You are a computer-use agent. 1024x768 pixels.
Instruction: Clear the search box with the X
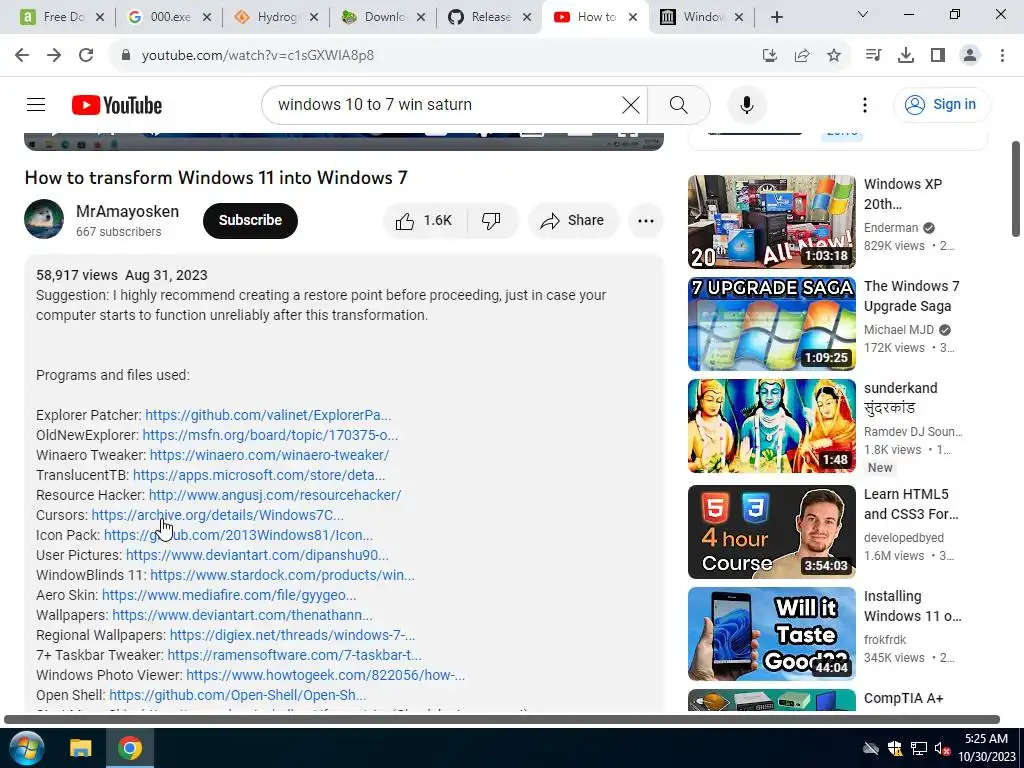point(631,104)
